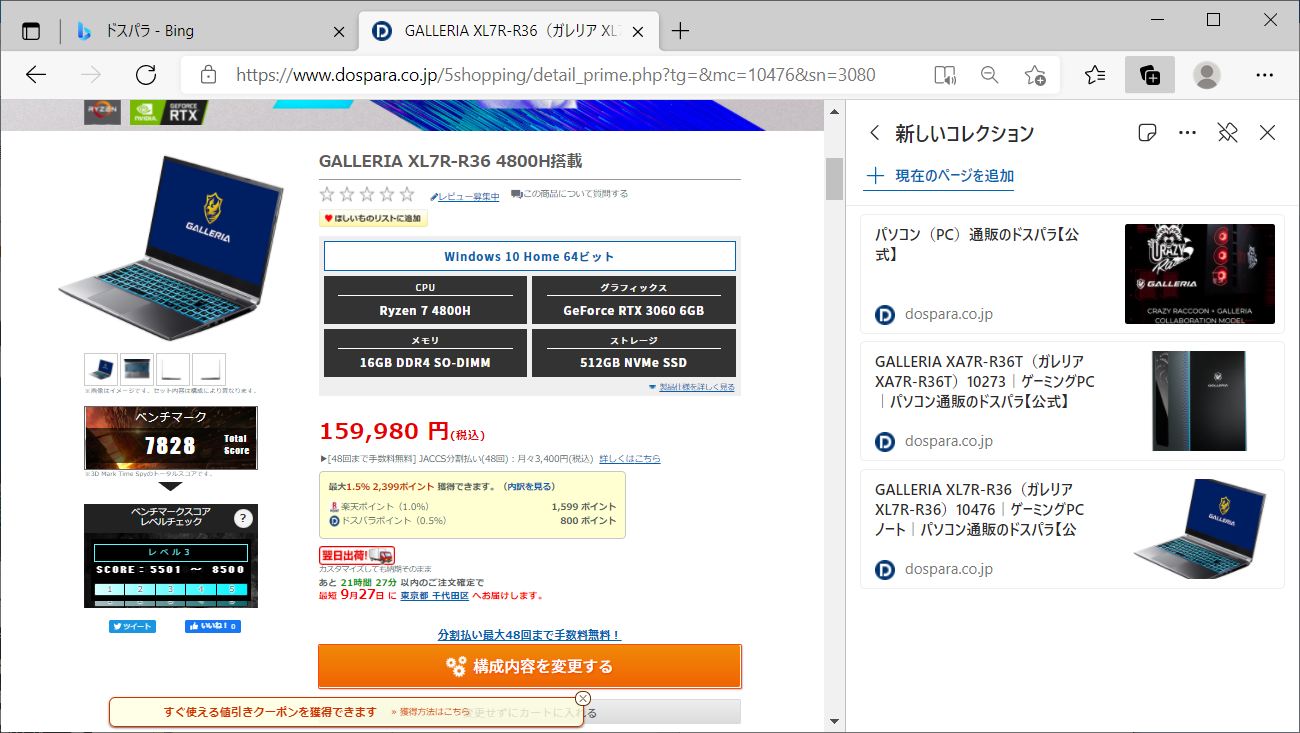Select the first laptop thumbnail image
The width and height of the screenshot is (1300, 733).
101,369
